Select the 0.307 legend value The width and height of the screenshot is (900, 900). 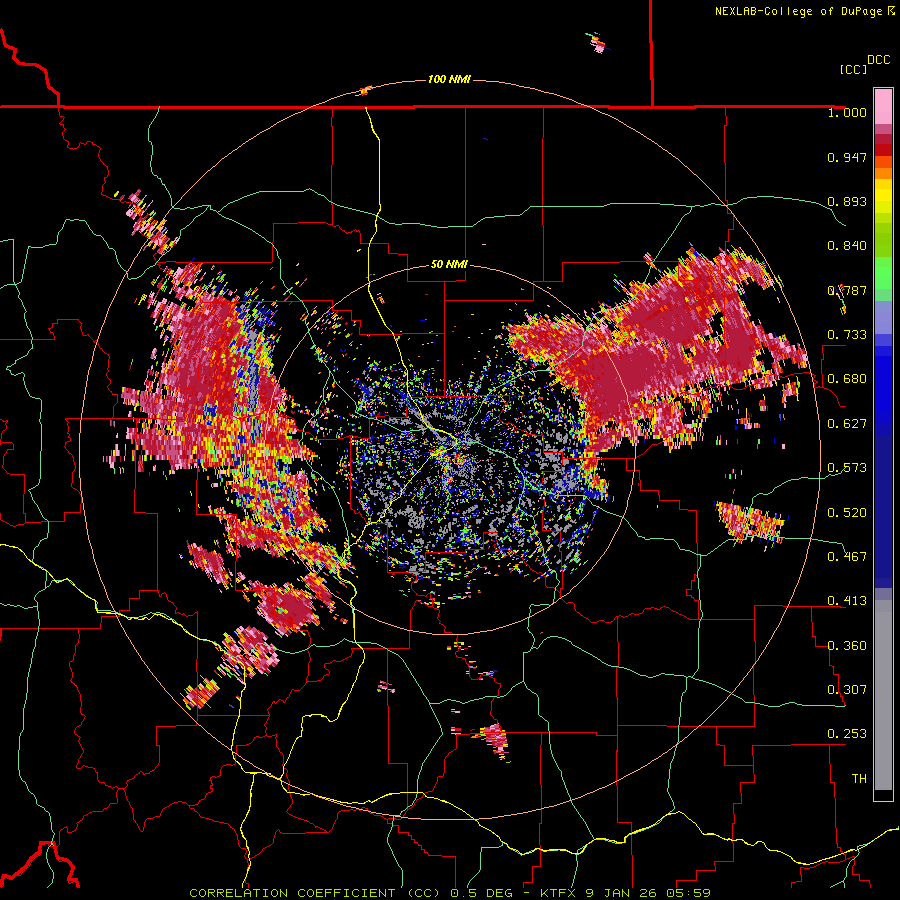click(x=847, y=690)
